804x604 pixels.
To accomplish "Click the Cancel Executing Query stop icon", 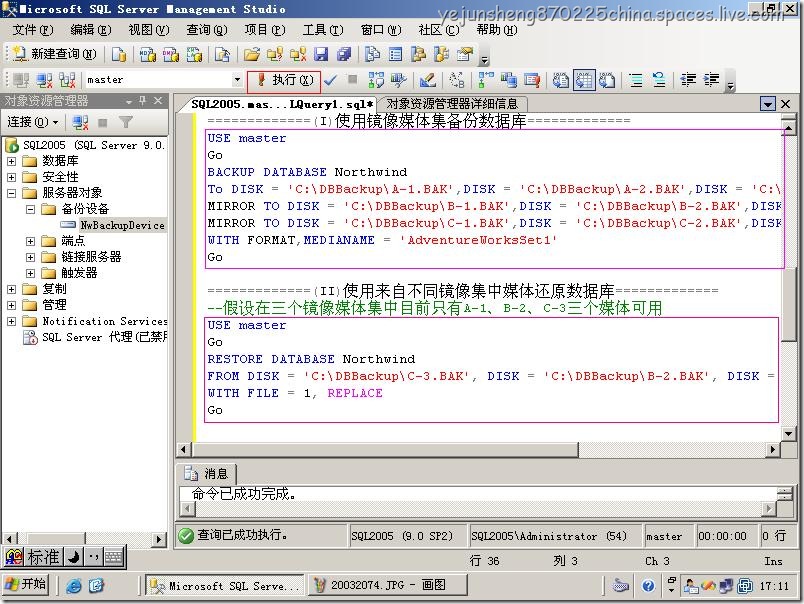I will [x=352, y=79].
